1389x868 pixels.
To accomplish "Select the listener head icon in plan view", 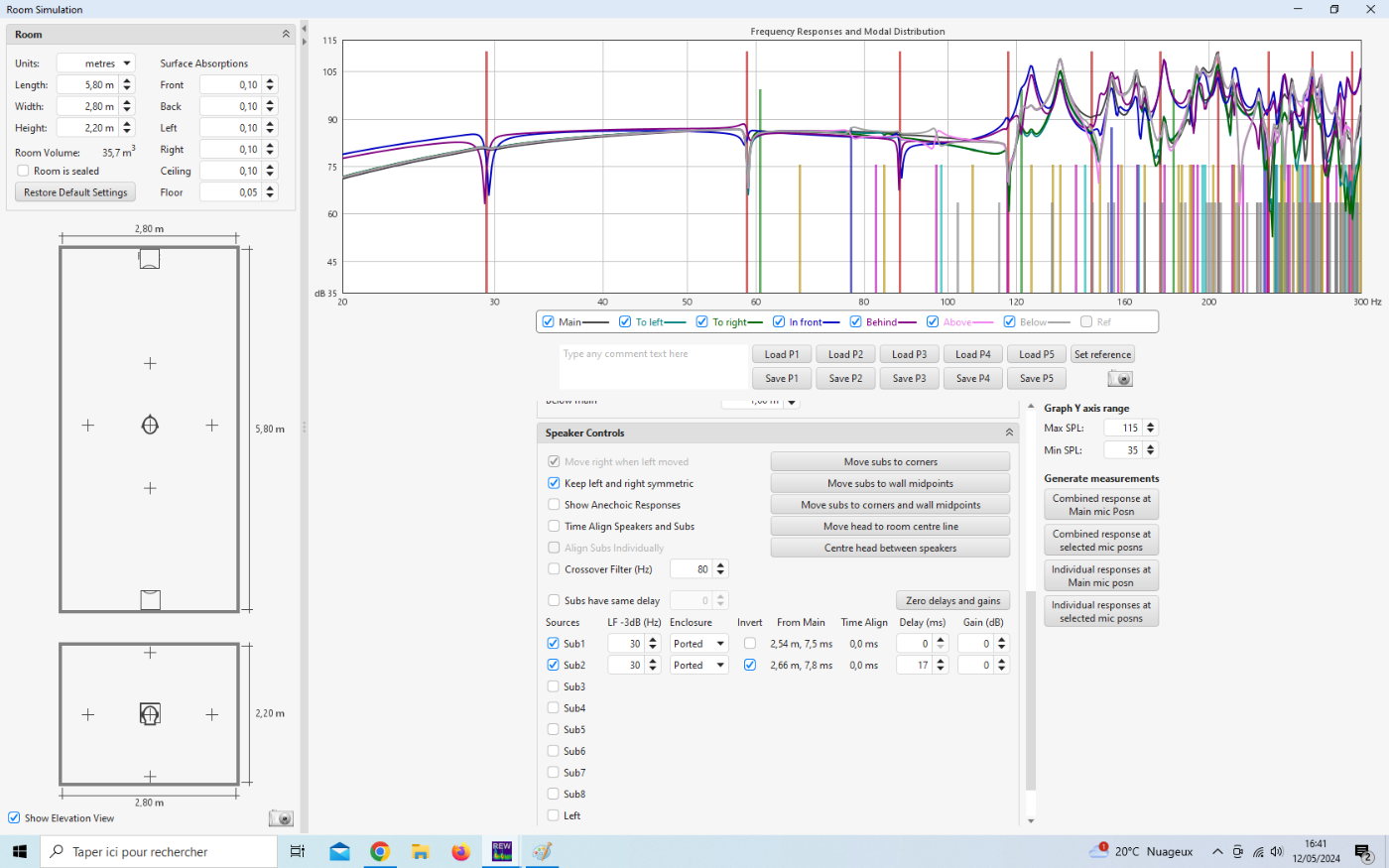I will [x=150, y=426].
